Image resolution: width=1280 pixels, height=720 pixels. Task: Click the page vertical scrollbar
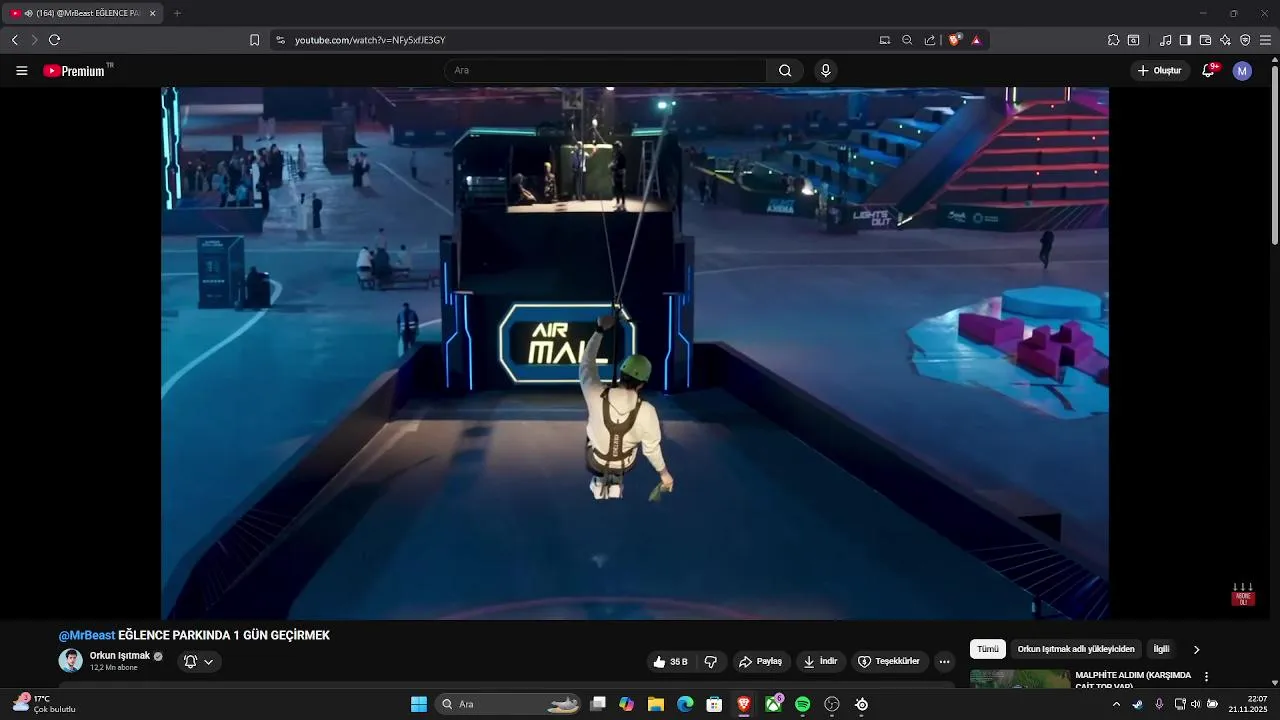(1274, 154)
